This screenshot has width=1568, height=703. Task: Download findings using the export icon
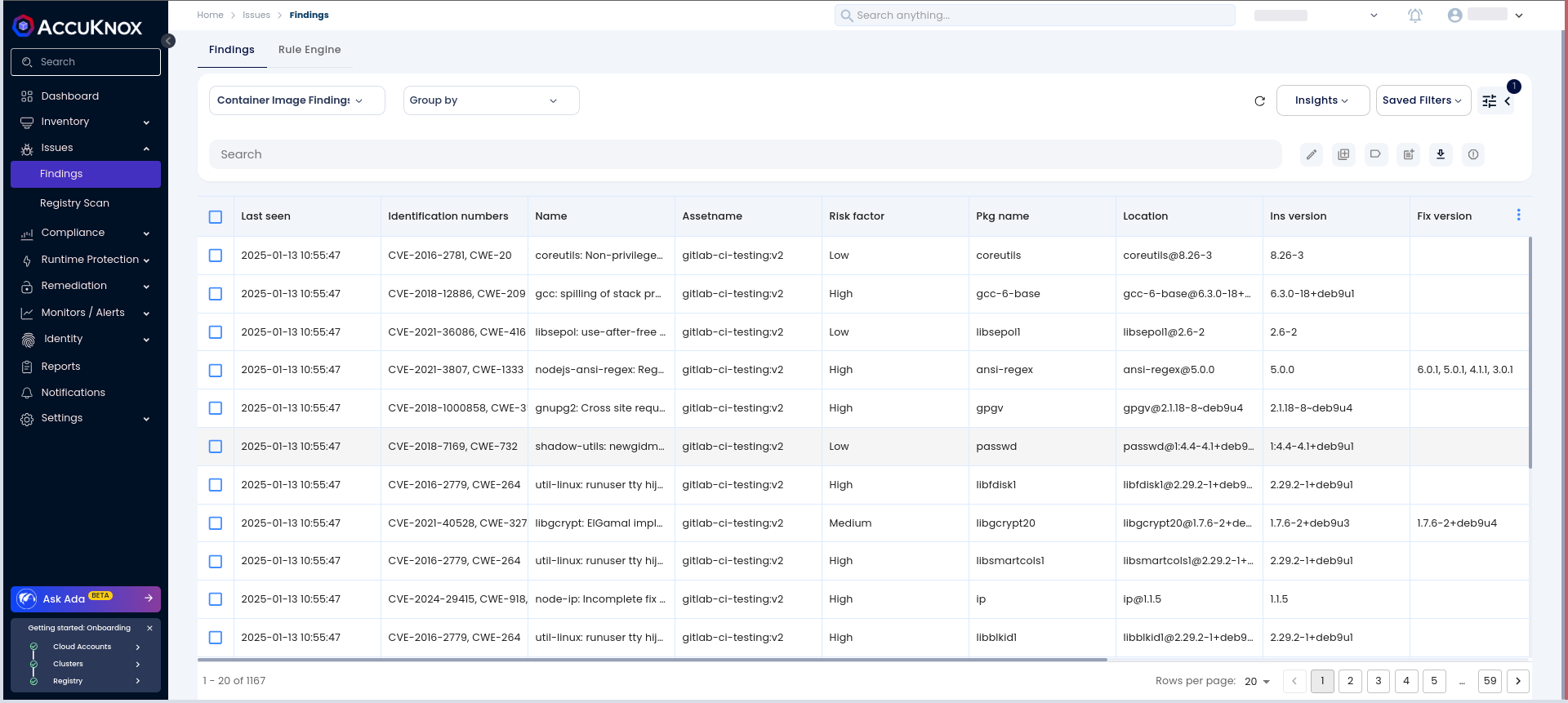1441,154
